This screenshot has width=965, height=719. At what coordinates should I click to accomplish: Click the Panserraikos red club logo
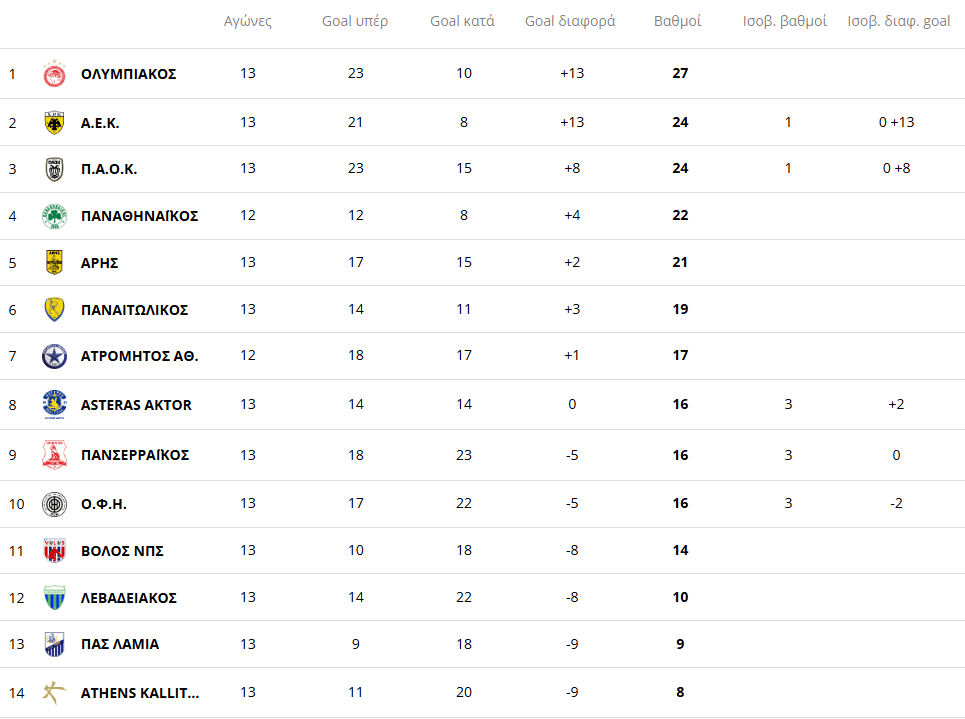point(54,455)
